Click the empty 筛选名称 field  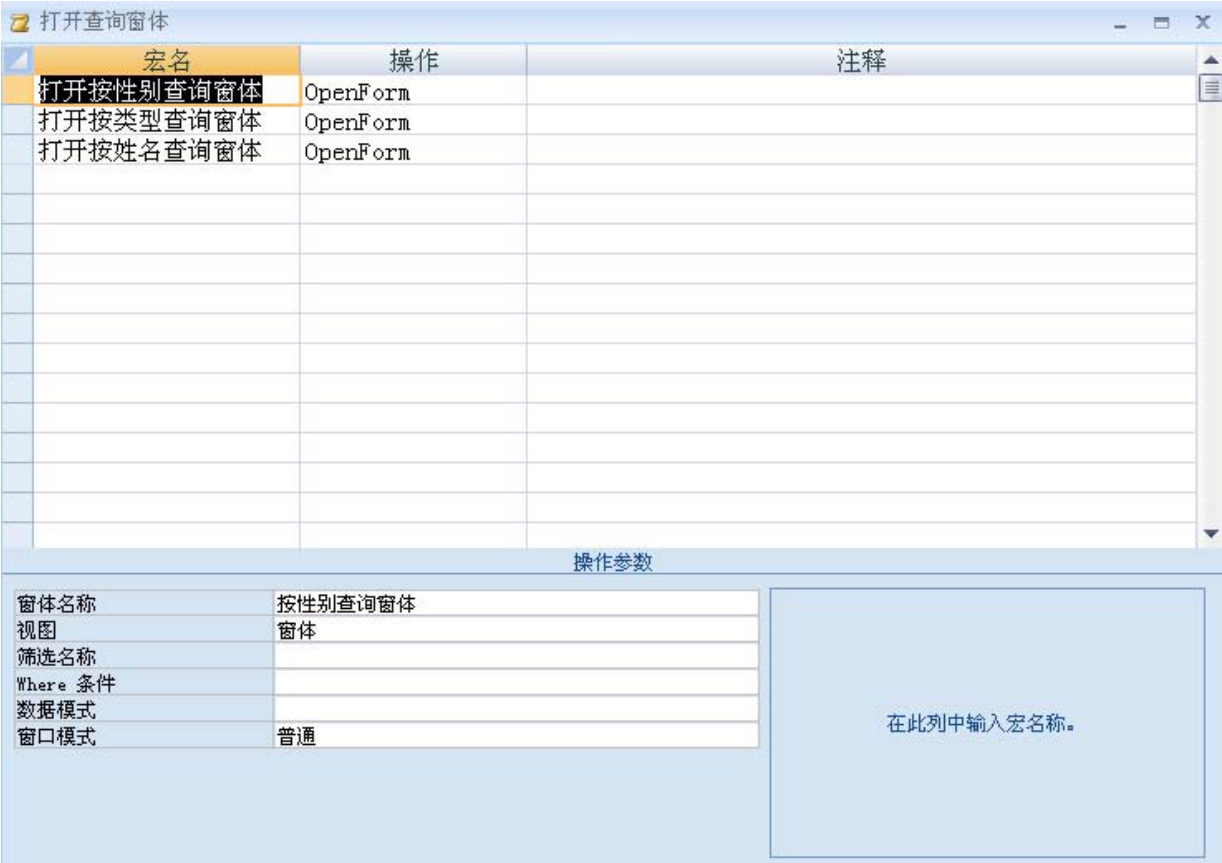[x=515, y=656]
